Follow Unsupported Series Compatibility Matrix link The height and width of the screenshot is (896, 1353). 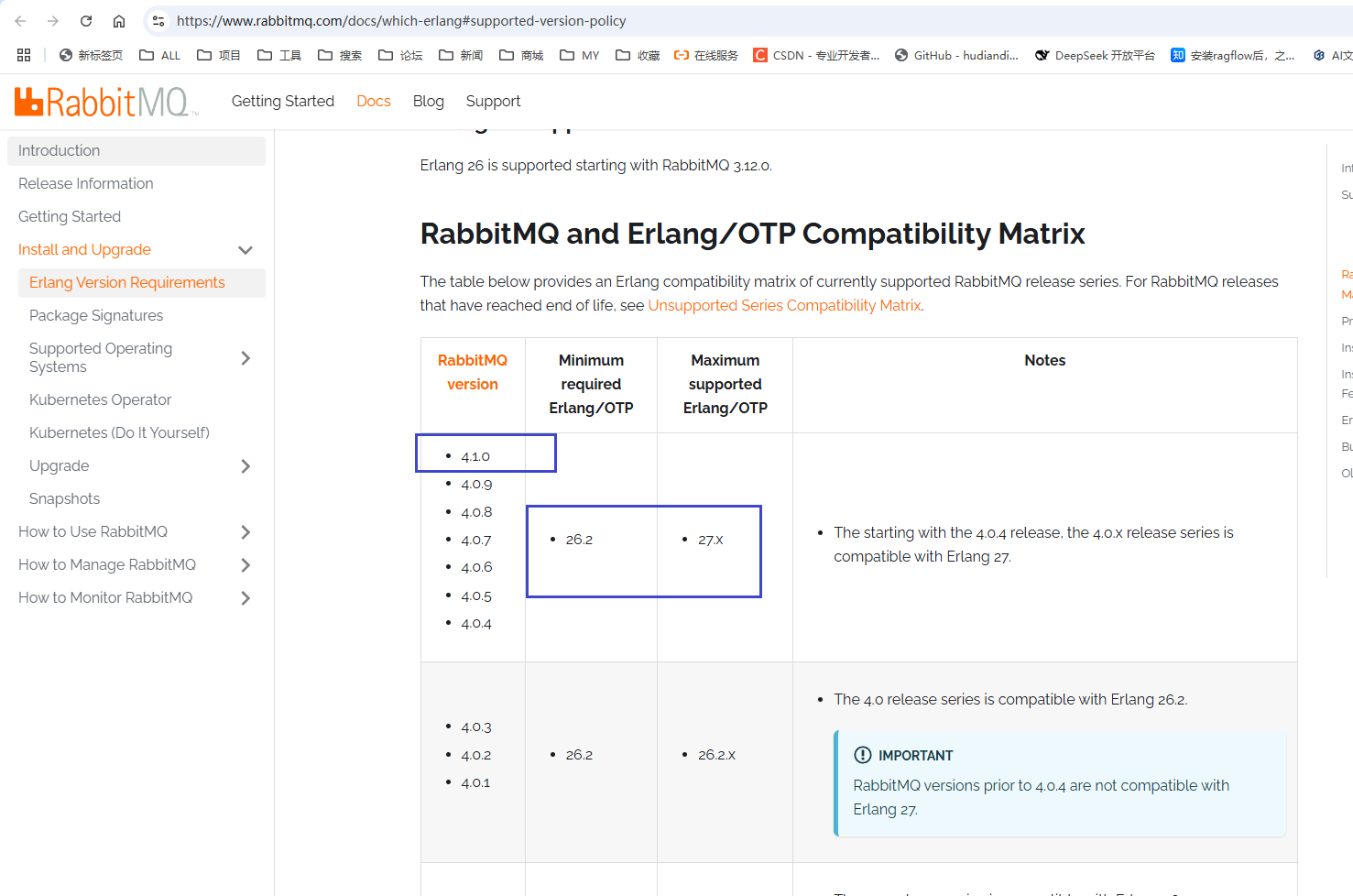coord(785,305)
